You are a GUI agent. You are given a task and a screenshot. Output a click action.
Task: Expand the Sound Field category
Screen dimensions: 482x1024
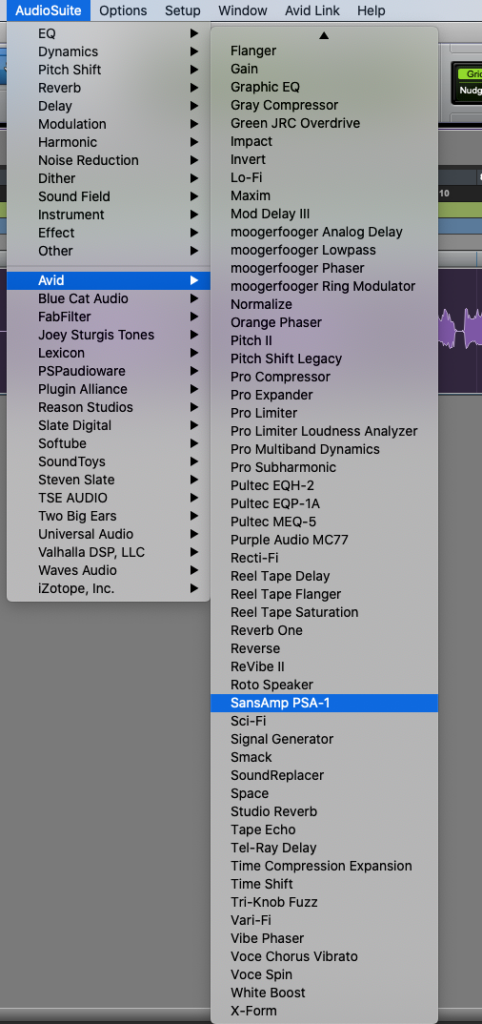pyautogui.click(x=108, y=197)
